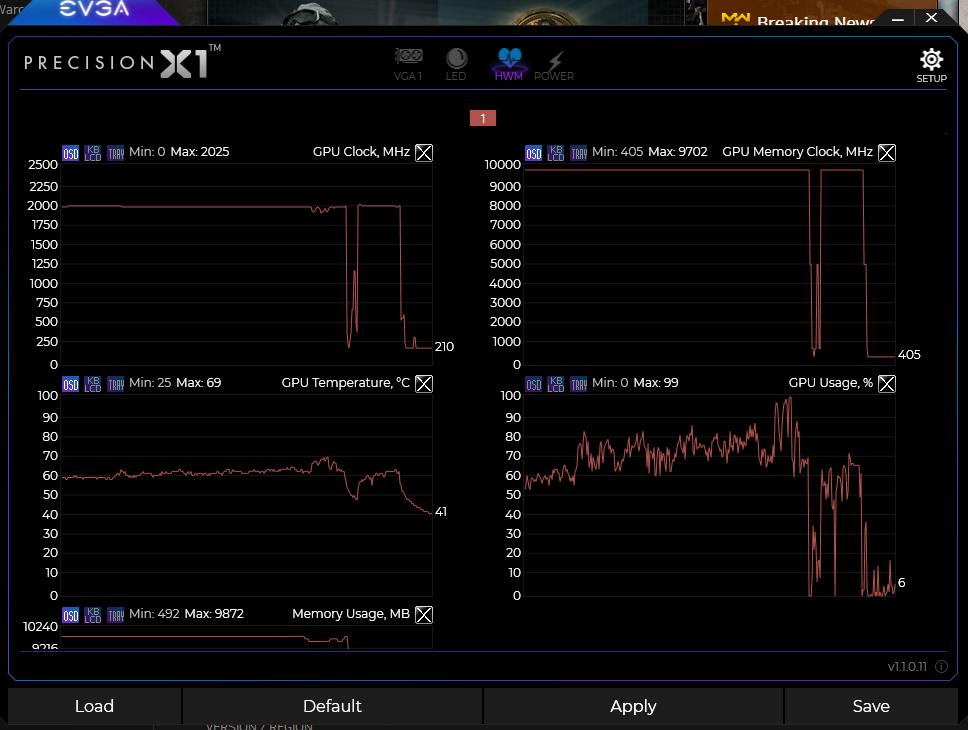Screen dimensions: 968x730
Task: Open SETUP gear settings
Action: (931, 65)
